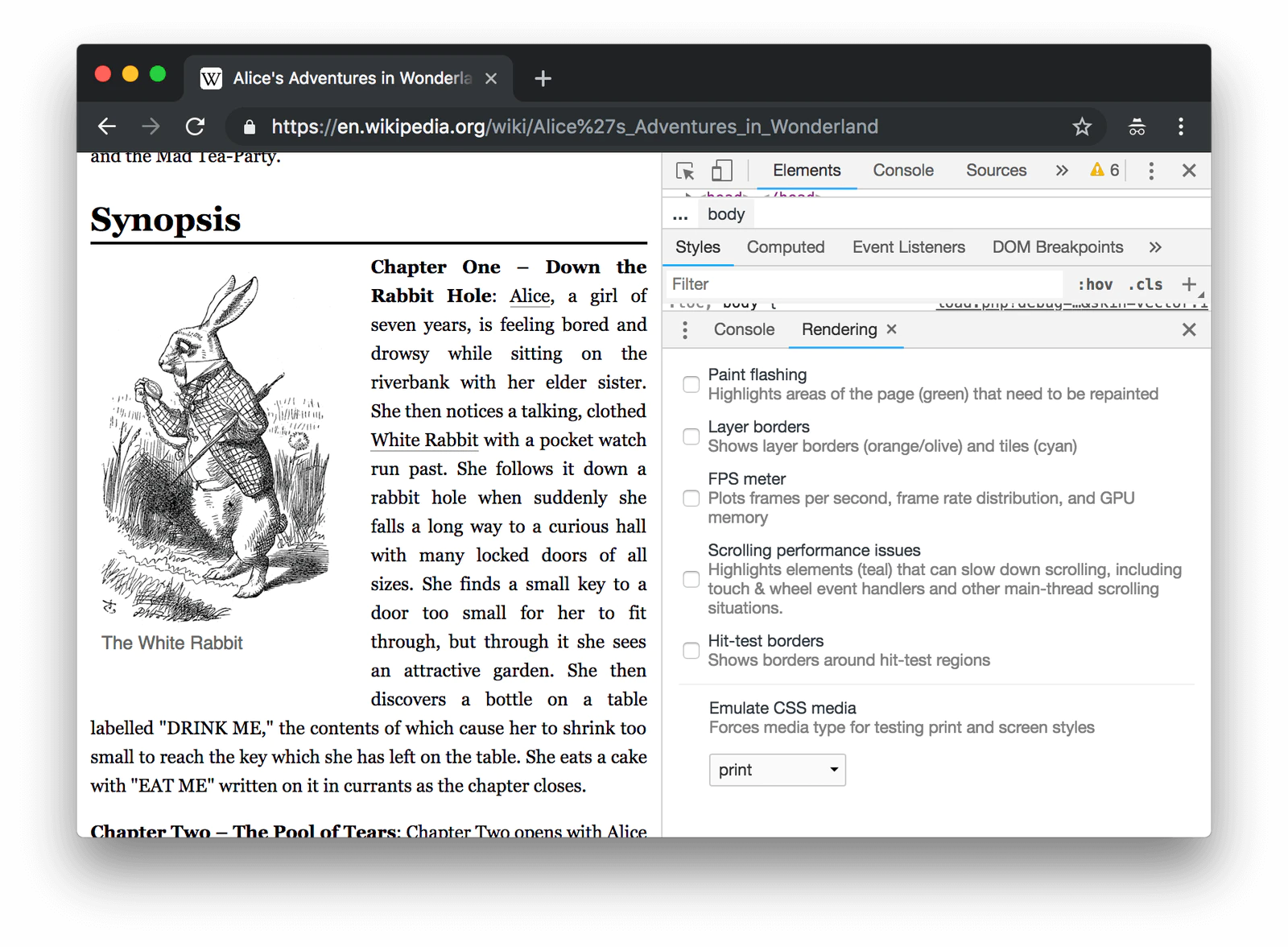Bookmark this page with star icon
1288x947 pixels.
pyautogui.click(x=1082, y=126)
